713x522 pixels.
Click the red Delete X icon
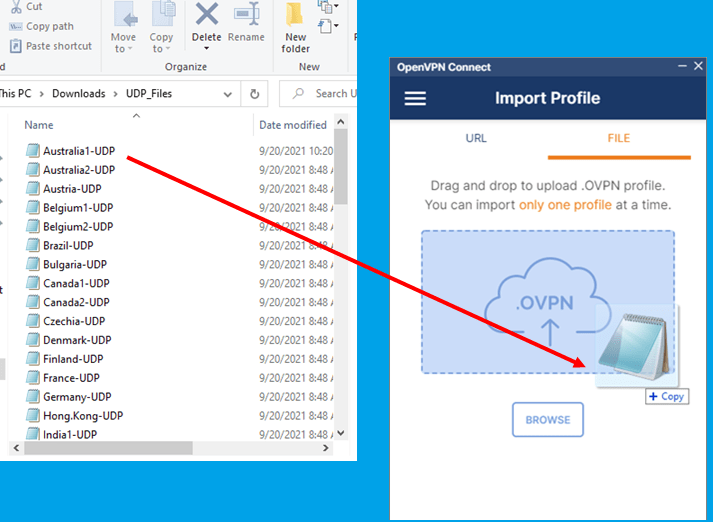click(207, 14)
